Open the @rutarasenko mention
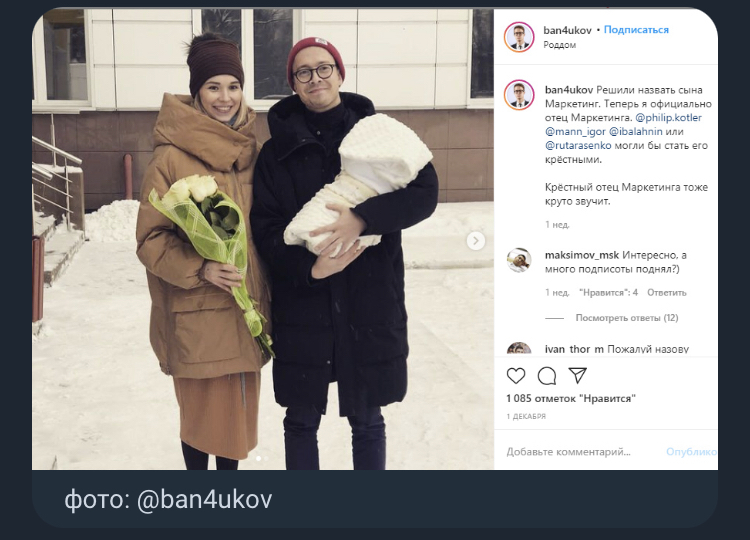Image resolution: width=750 pixels, height=540 pixels. click(578, 145)
